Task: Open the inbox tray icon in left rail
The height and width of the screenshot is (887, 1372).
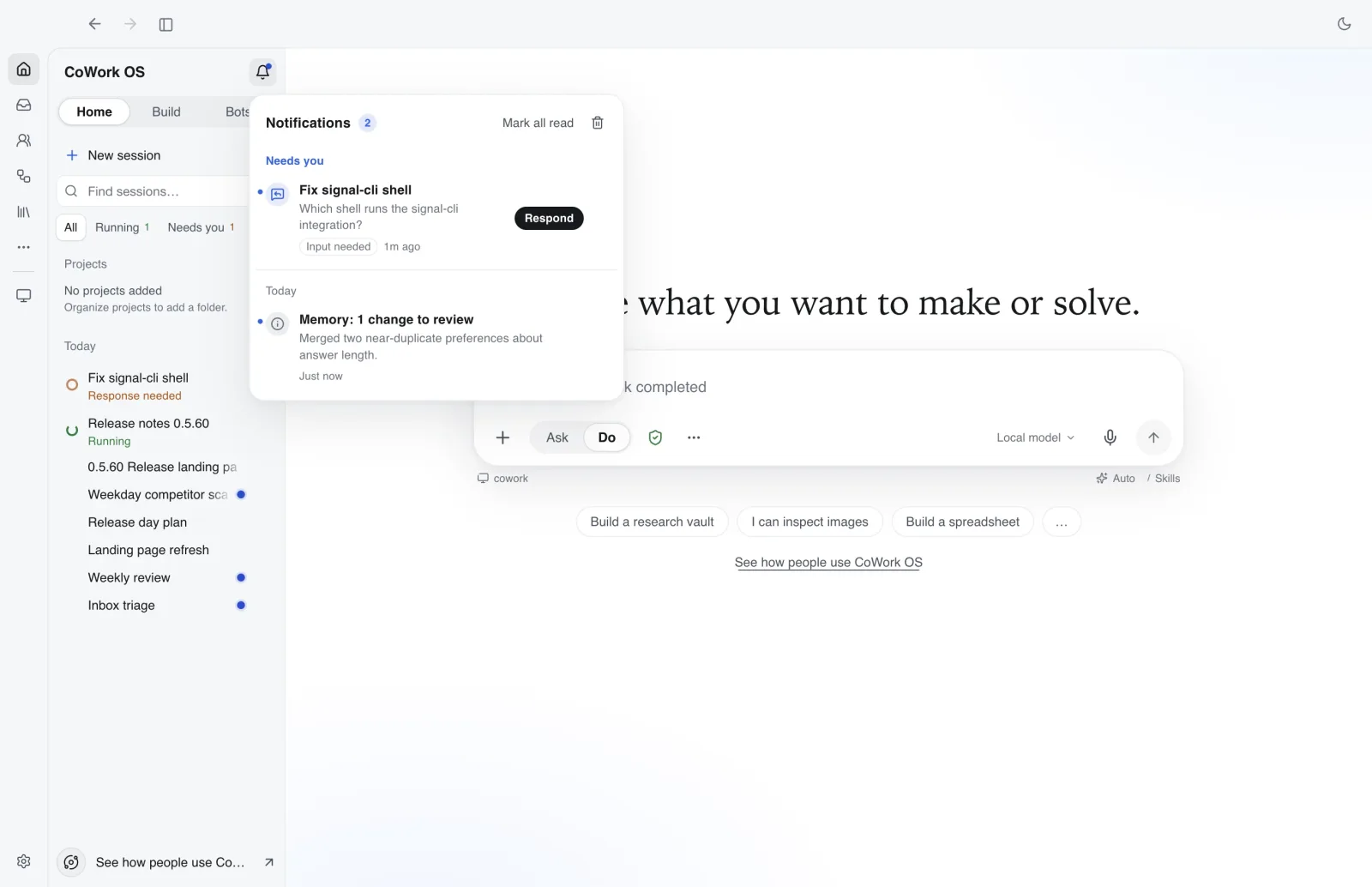Action: pyautogui.click(x=24, y=105)
